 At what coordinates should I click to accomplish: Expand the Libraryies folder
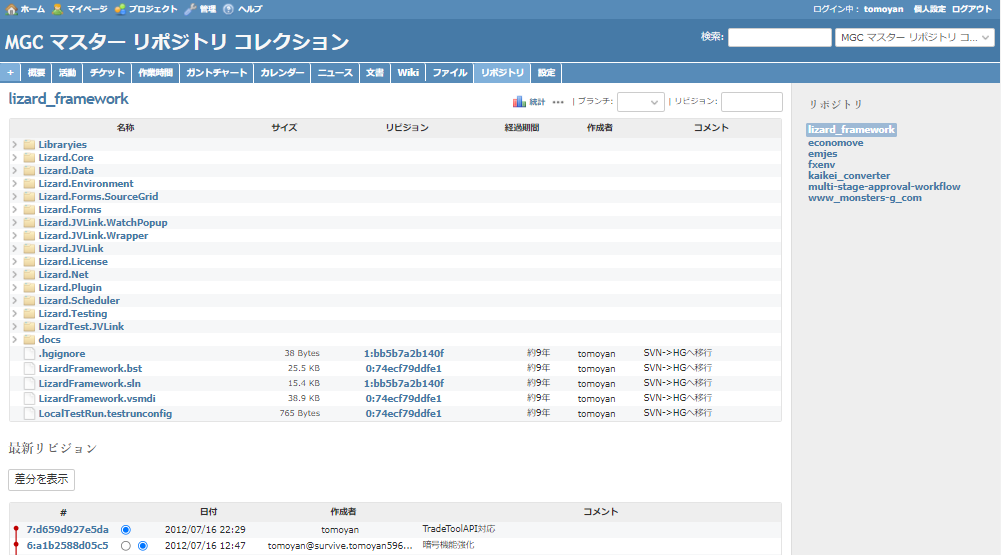click(x=14, y=145)
